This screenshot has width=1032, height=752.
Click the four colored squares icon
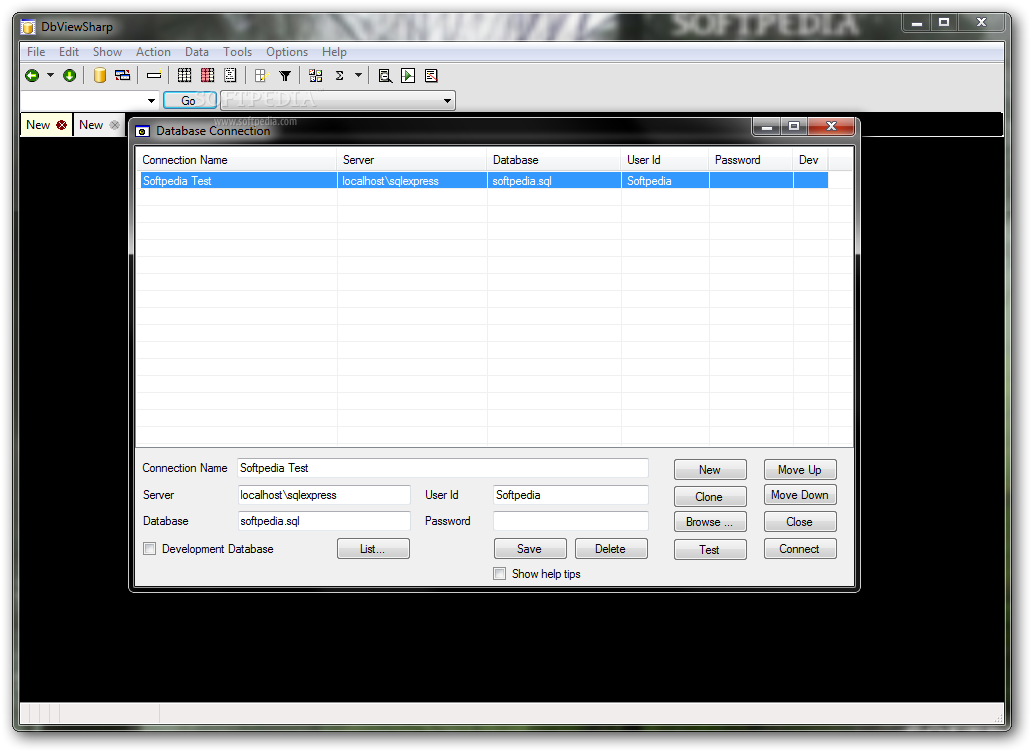316,76
